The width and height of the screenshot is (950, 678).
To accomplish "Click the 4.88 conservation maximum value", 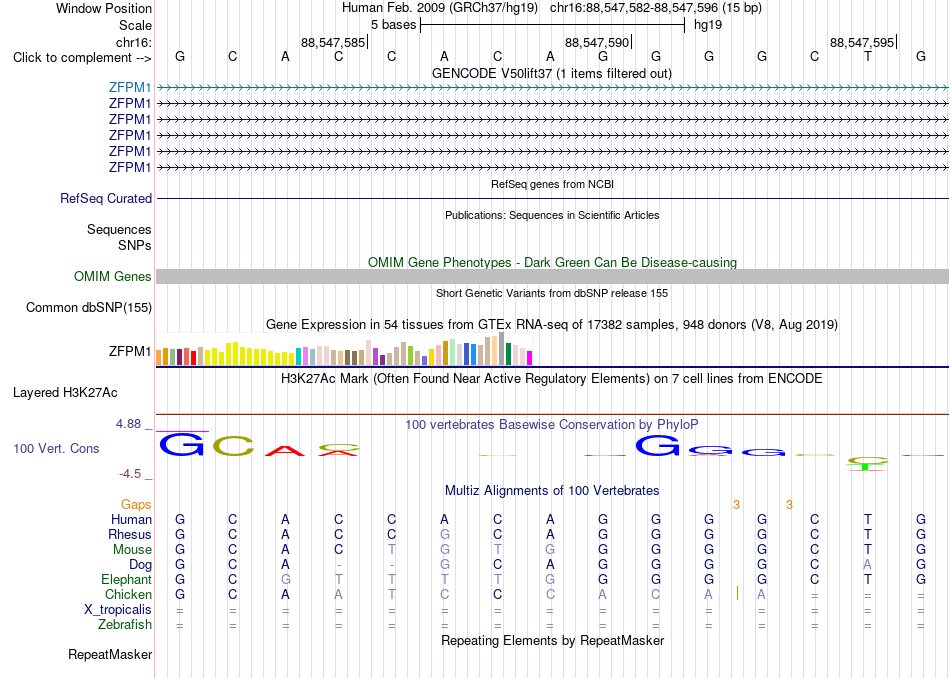I will 128,424.
